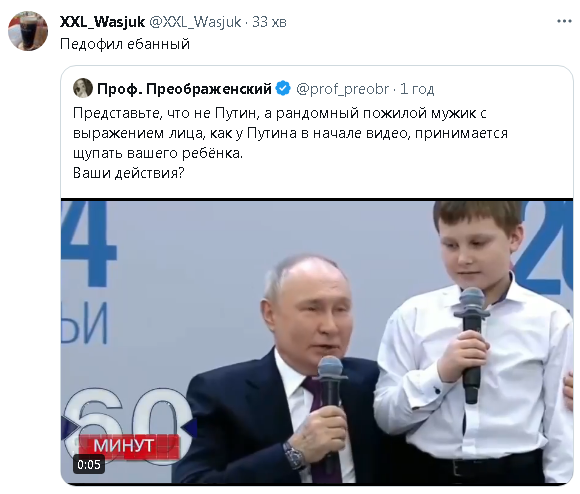Select the Педофил ебанный tweet text
This screenshot has height=494, width=580.
click(125, 44)
